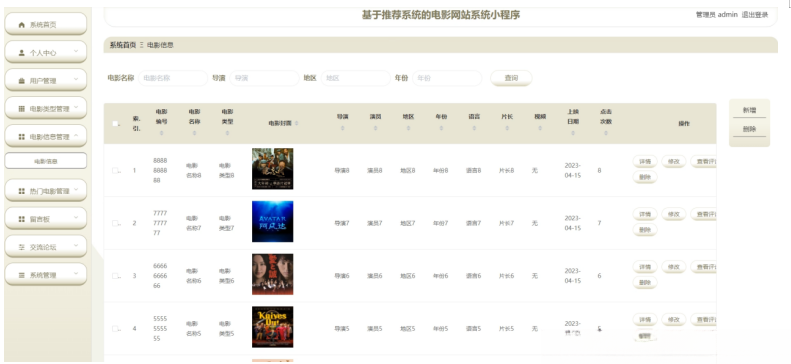Sort table by 语言 column arrows
Viewport: 791px width, 364px height.
[474, 129]
